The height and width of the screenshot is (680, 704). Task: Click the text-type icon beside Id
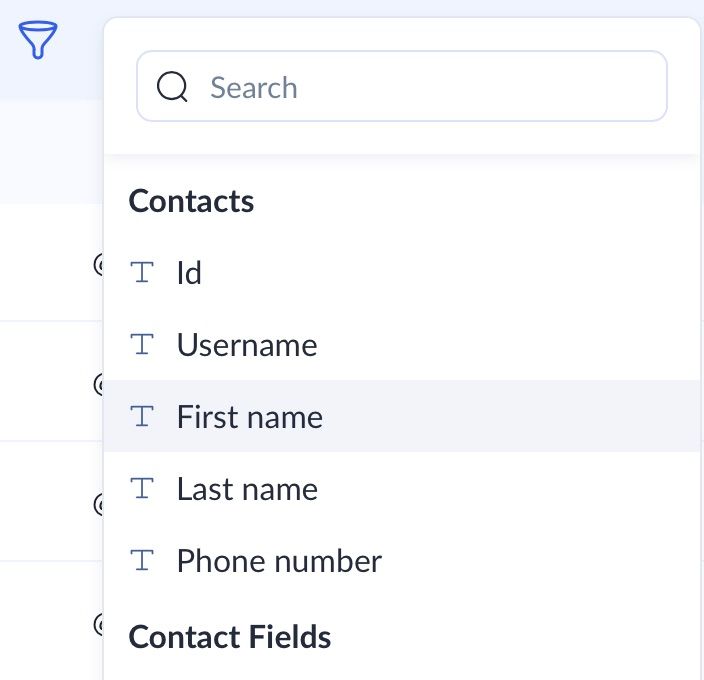click(x=143, y=272)
